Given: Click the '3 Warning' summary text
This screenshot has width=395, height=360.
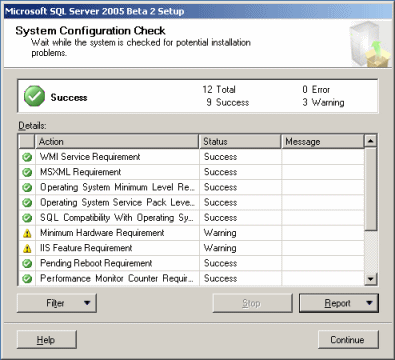Looking at the screenshot, I should coord(323,103).
